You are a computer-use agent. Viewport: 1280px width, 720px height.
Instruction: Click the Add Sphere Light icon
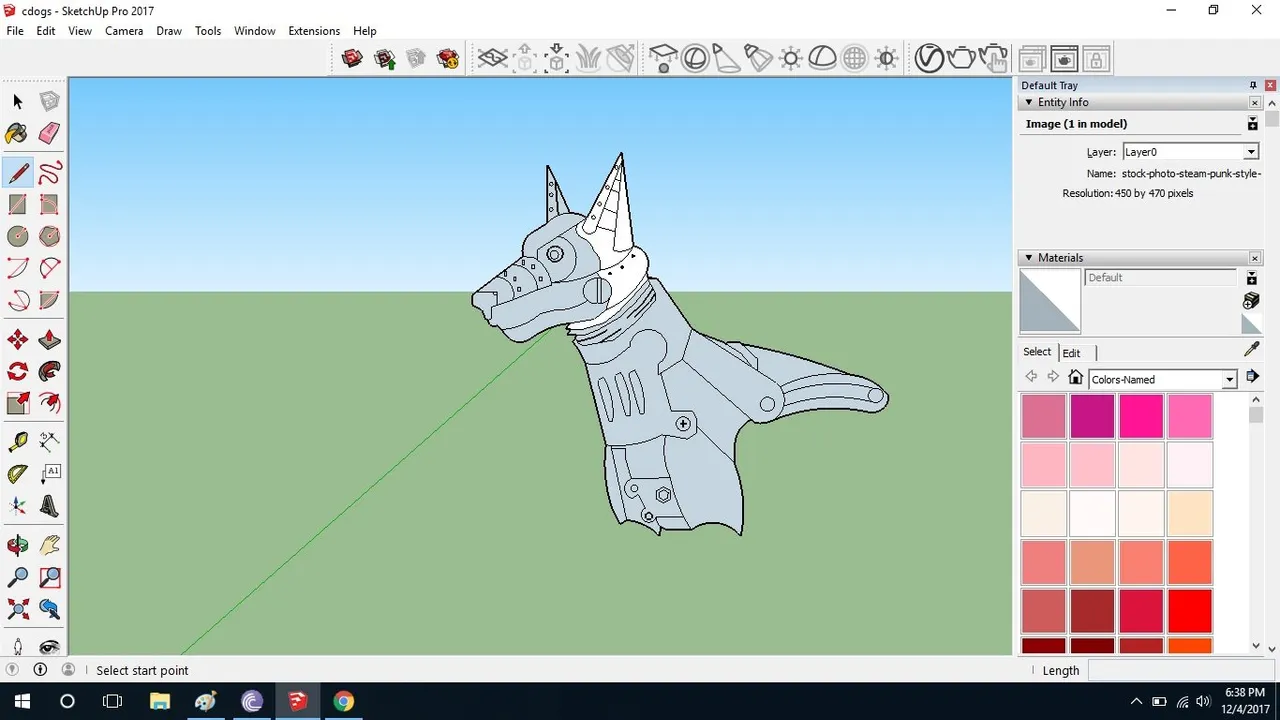coord(694,59)
